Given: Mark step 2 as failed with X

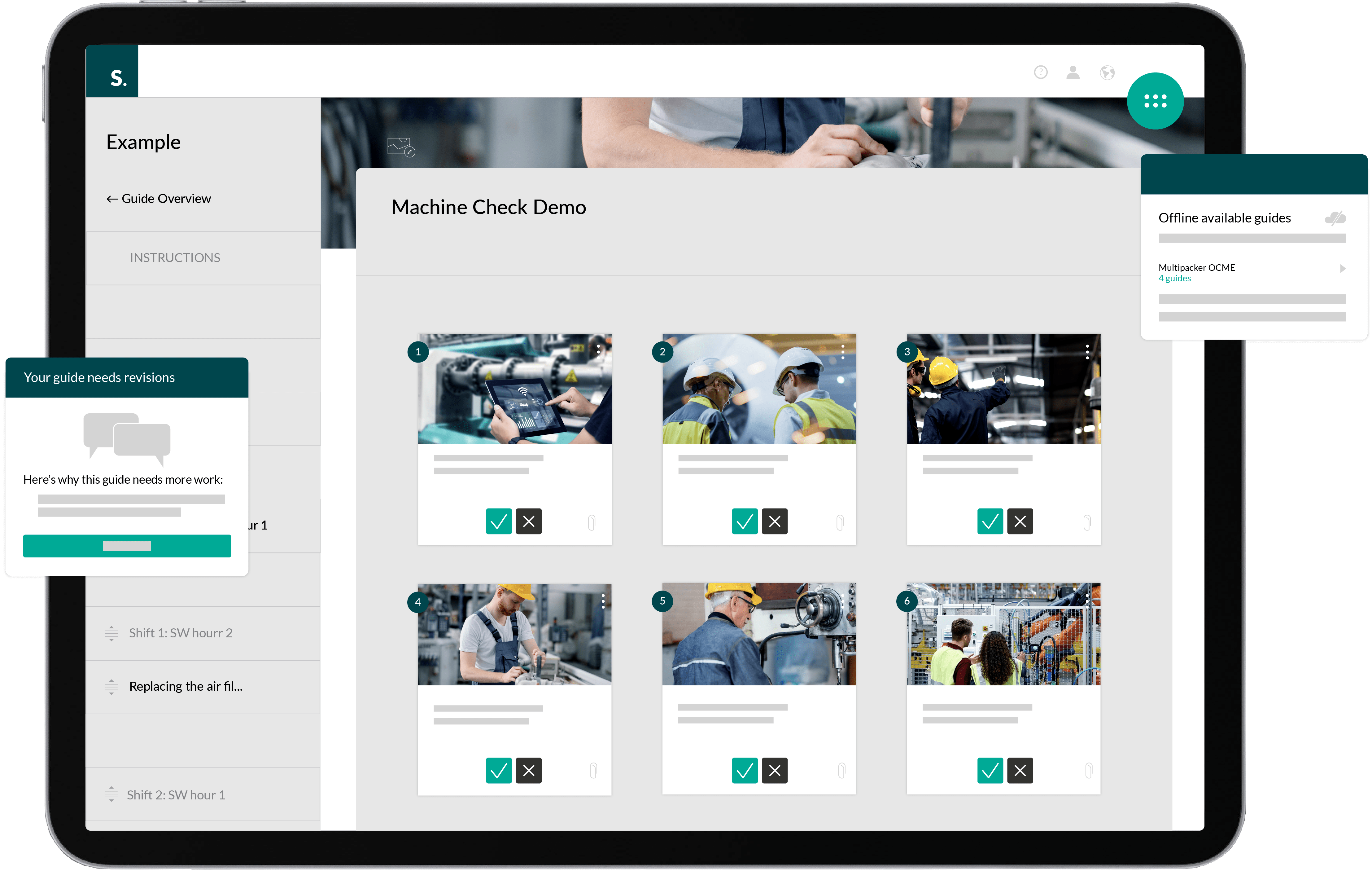Looking at the screenshot, I should [x=775, y=521].
